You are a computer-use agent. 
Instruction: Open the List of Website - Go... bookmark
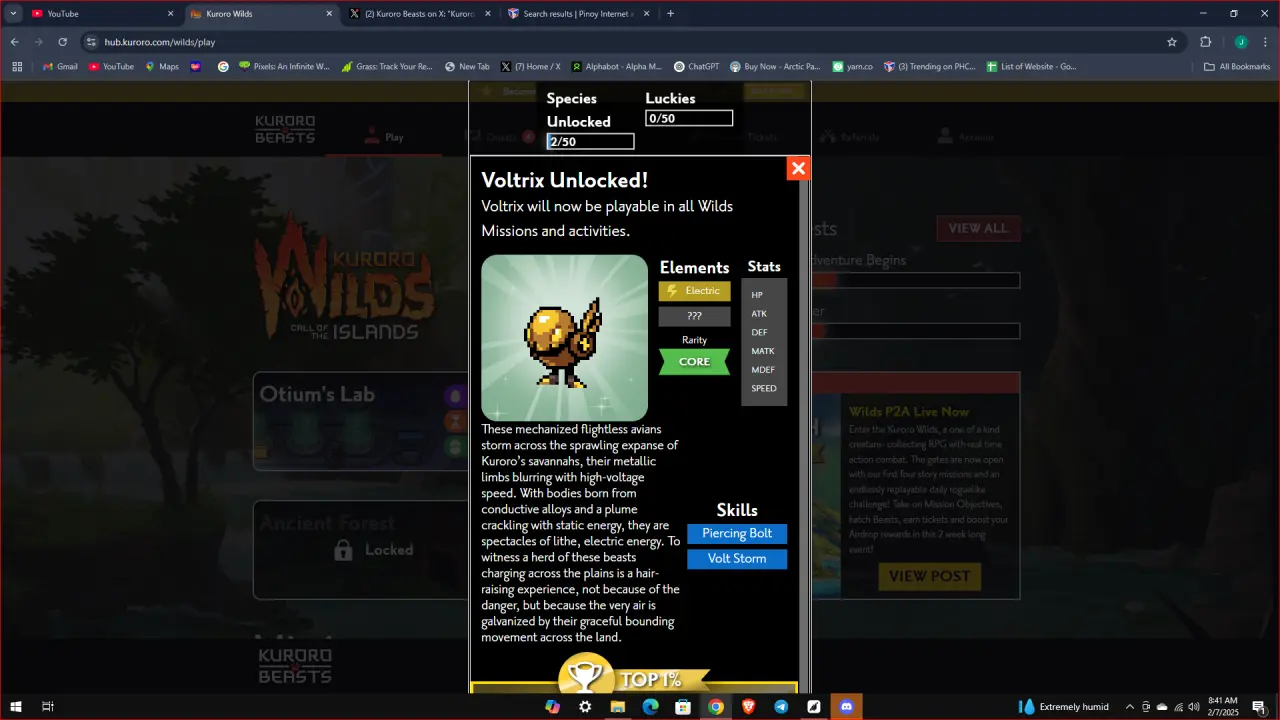pyautogui.click(x=1032, y=67)
